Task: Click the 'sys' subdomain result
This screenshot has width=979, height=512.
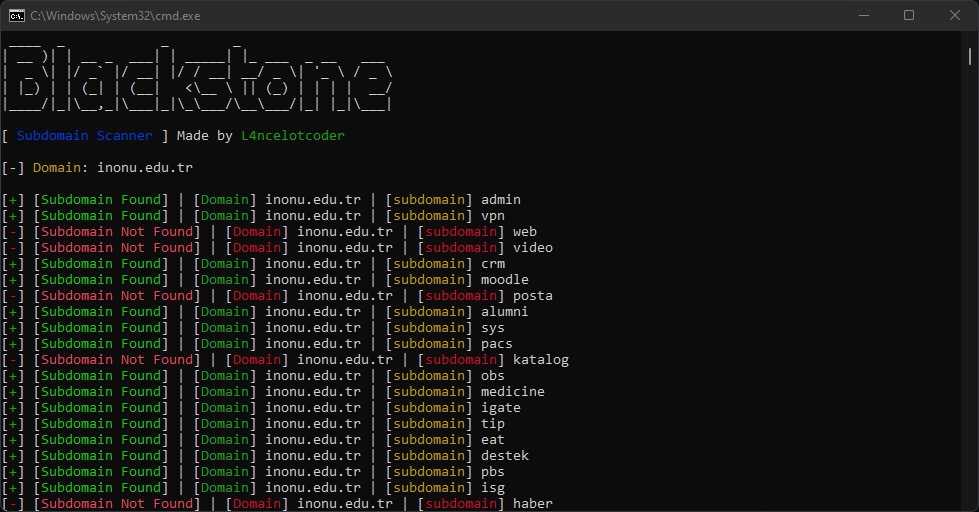Action: click(x=493, y=328)
